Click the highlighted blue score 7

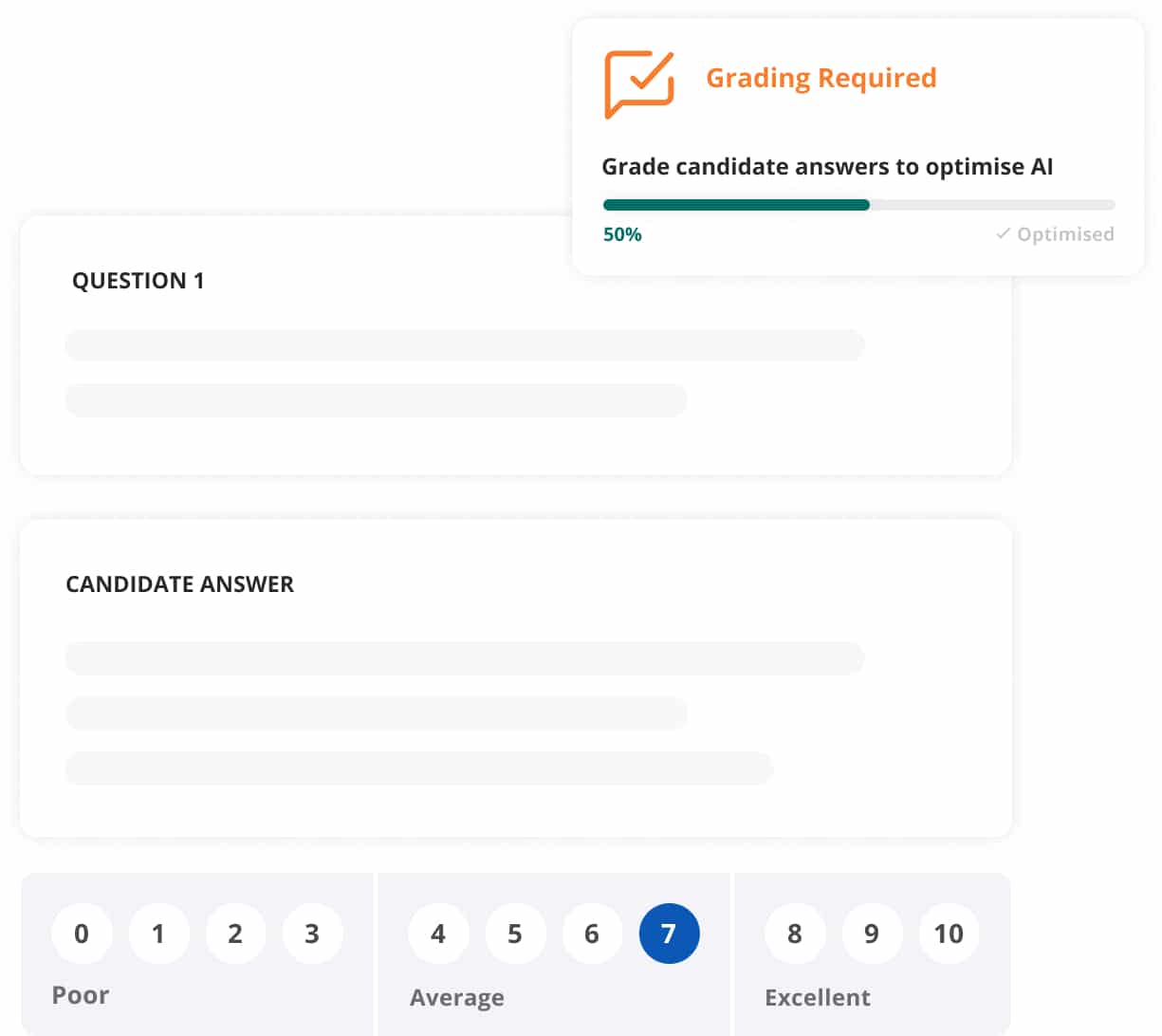(669, 934)
